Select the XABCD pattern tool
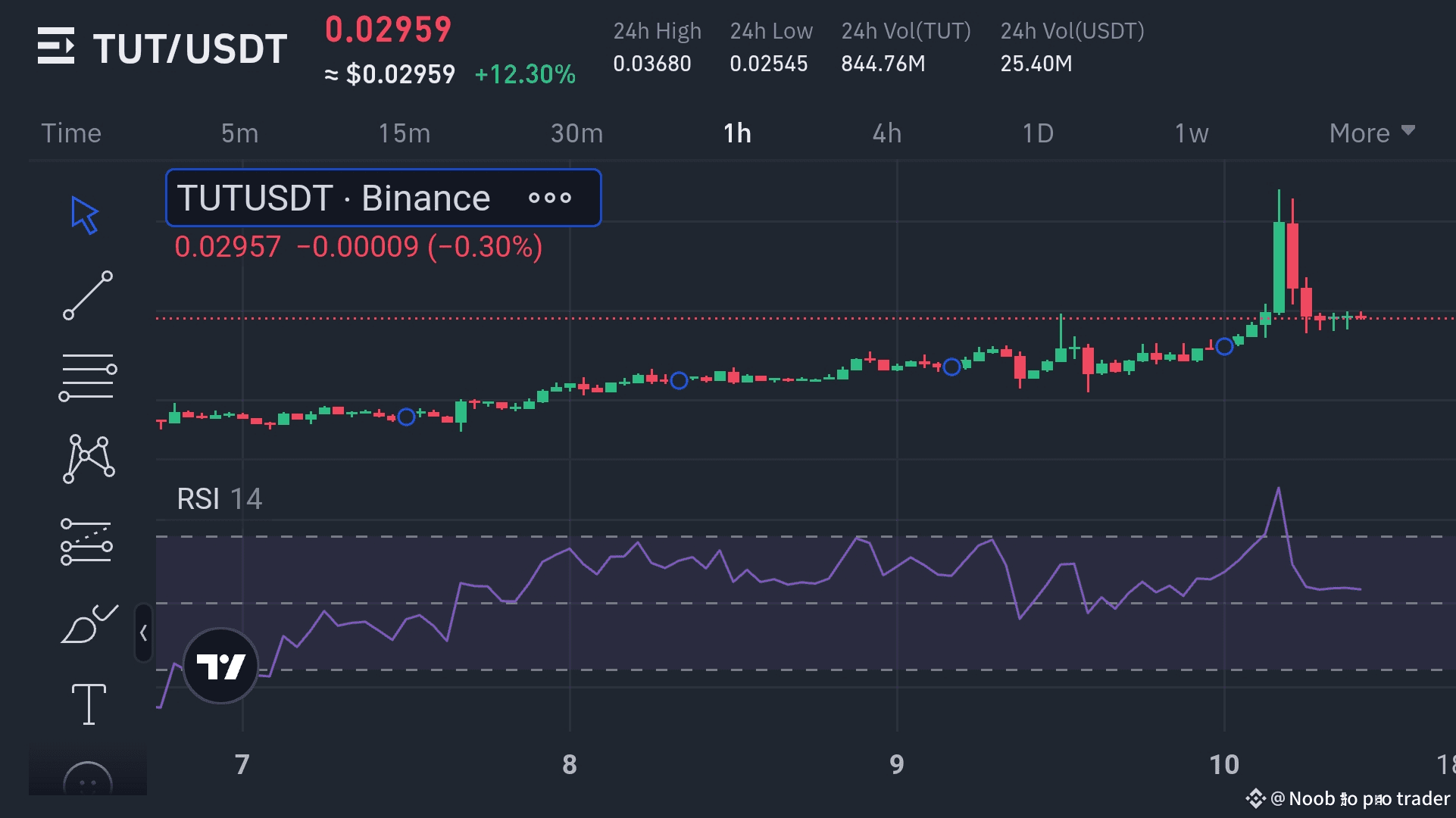 pyautogui.click(x=89, y=458)
